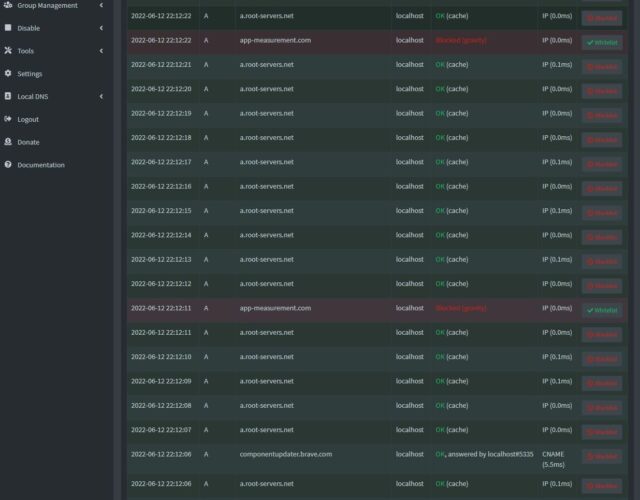
Task: Whitelist app-measurement.com from 22:12:11 row
Action: click(602, 310)
